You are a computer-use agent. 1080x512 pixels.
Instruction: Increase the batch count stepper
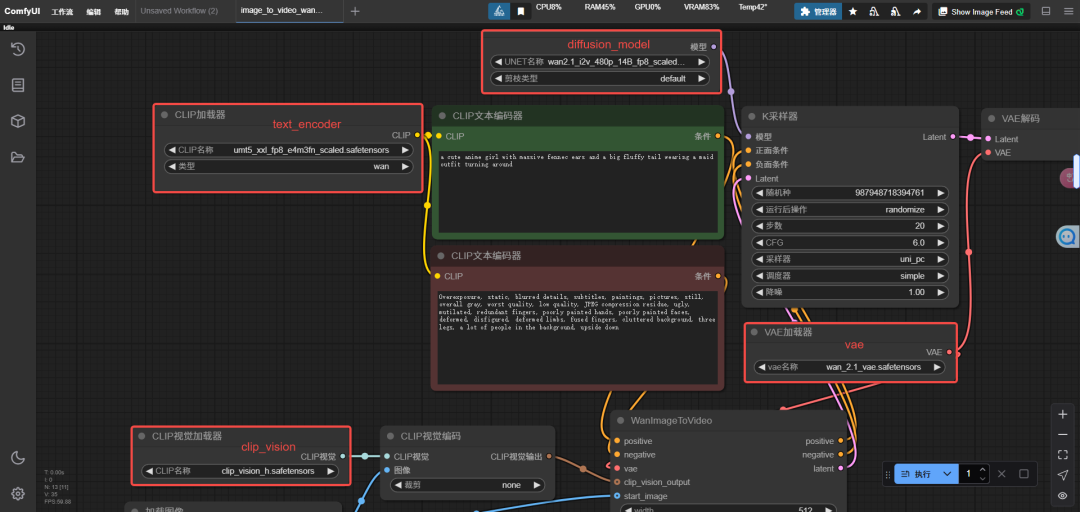click(983, 470)
